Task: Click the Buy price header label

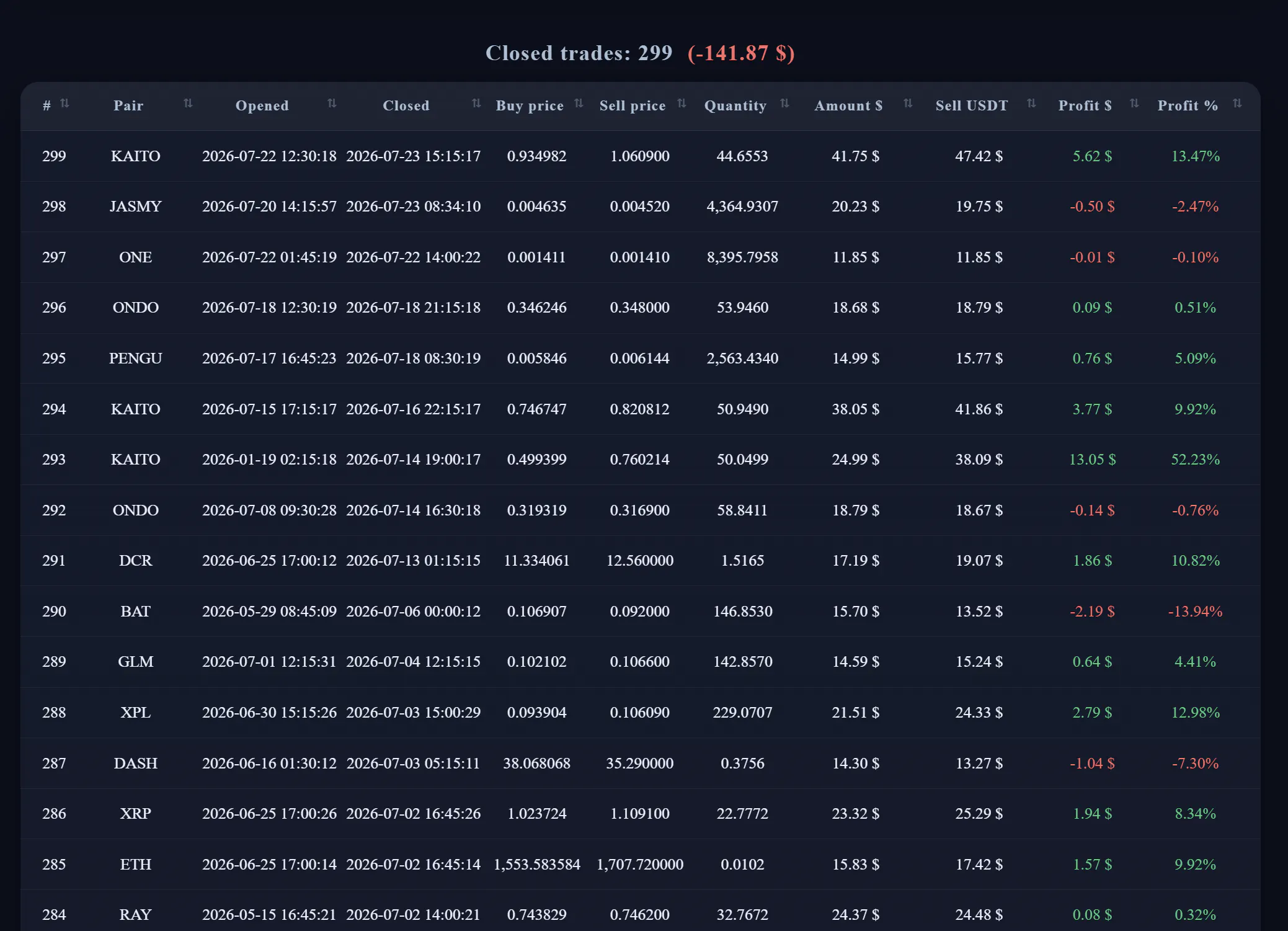Action: [x=530, y=105]
